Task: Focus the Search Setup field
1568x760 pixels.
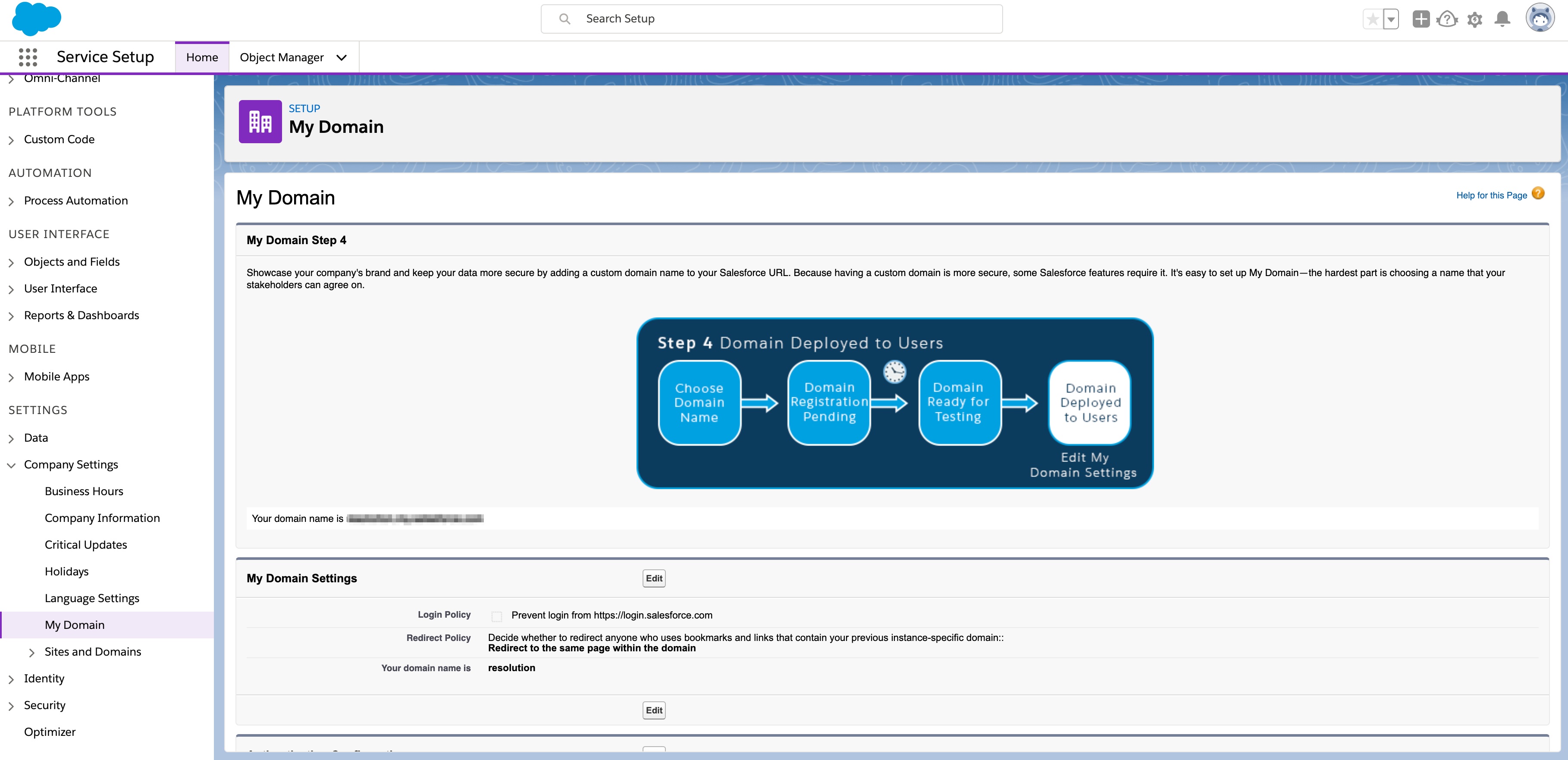Action: click(771, 19)
